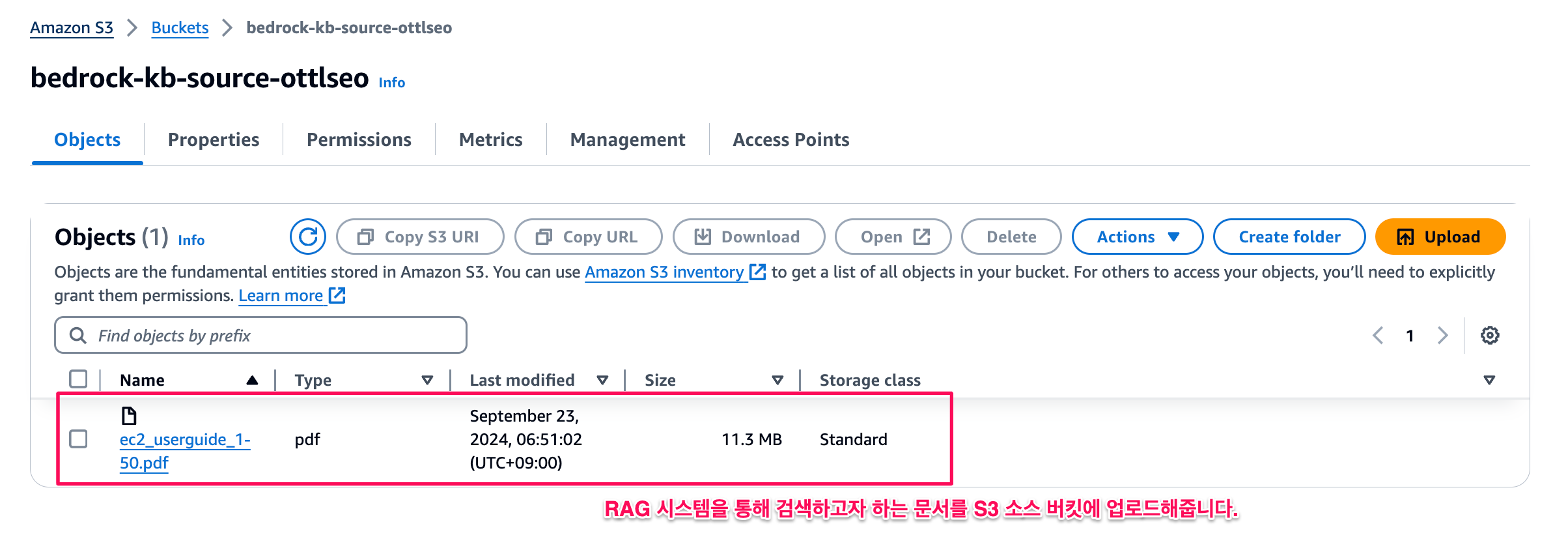Open the Actions dropdown menu

click(1137, 237)
